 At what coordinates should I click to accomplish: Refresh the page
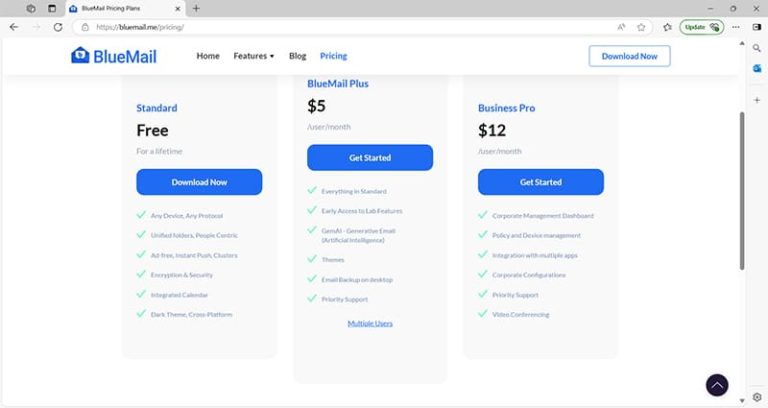click(58, 27)
